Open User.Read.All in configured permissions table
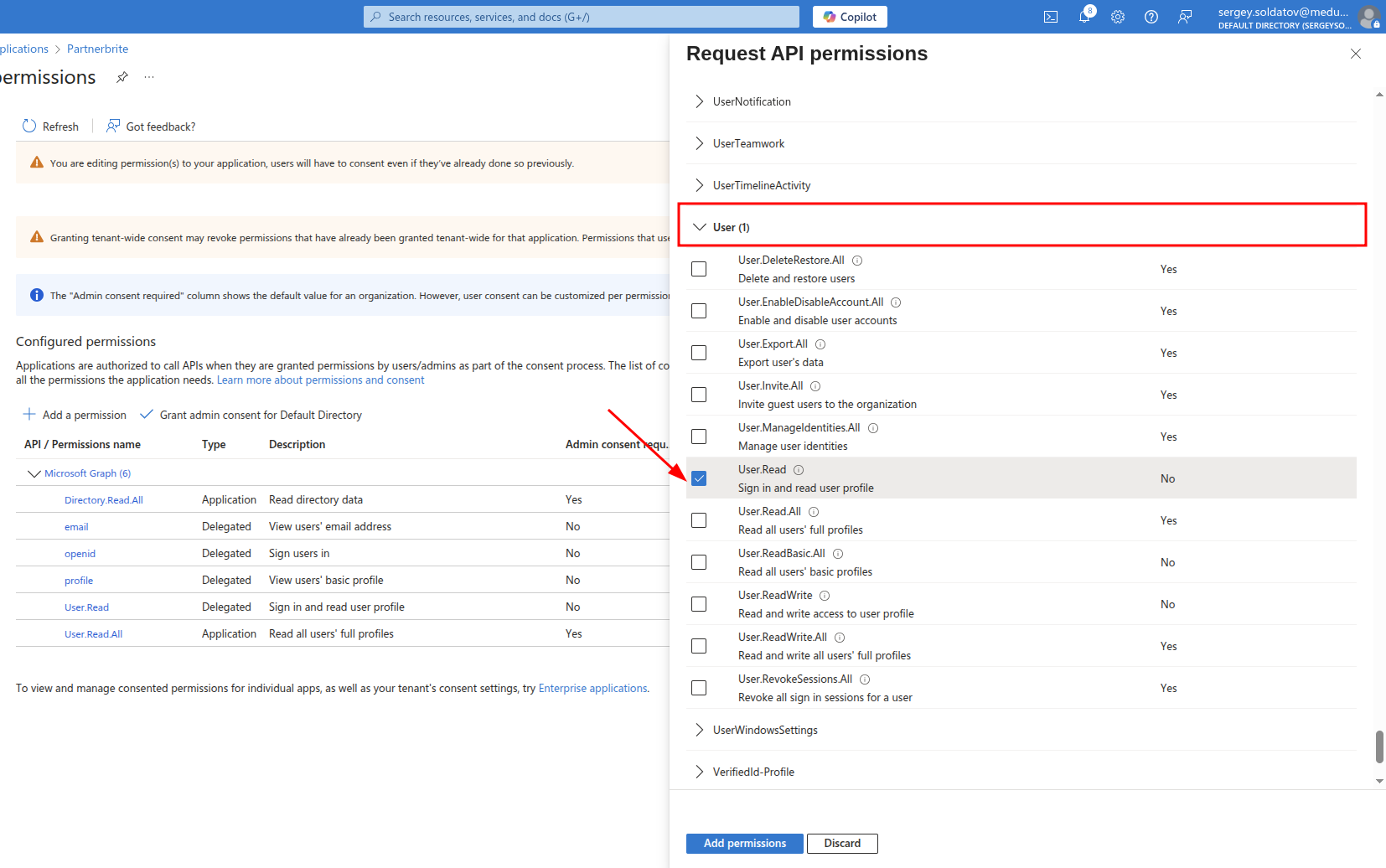Image resolution: width=1386 pixels, height=868 pixels. pos(93,634)
